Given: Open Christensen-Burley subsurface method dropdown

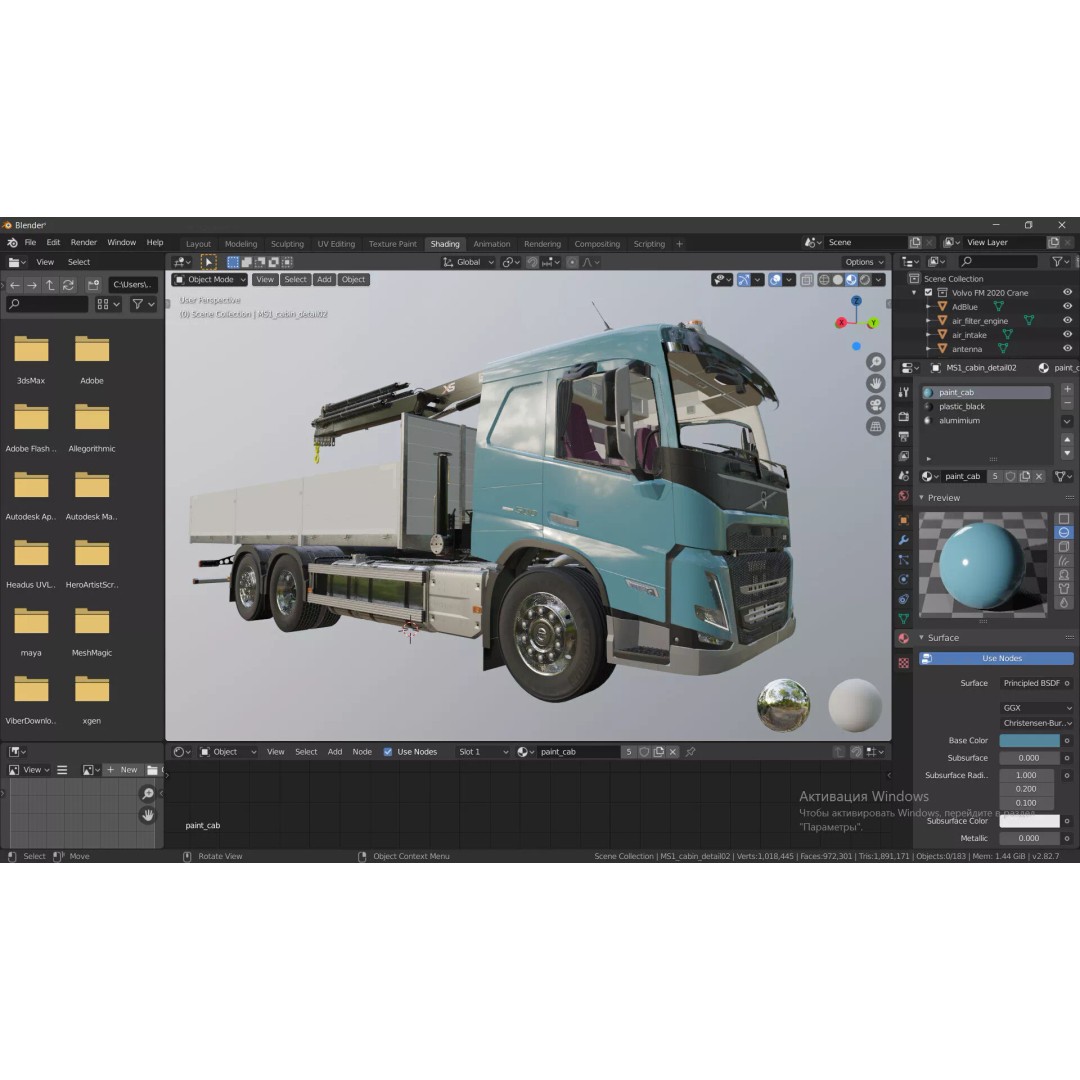Looking at the screenshot, I should (x=1037, y=723).
